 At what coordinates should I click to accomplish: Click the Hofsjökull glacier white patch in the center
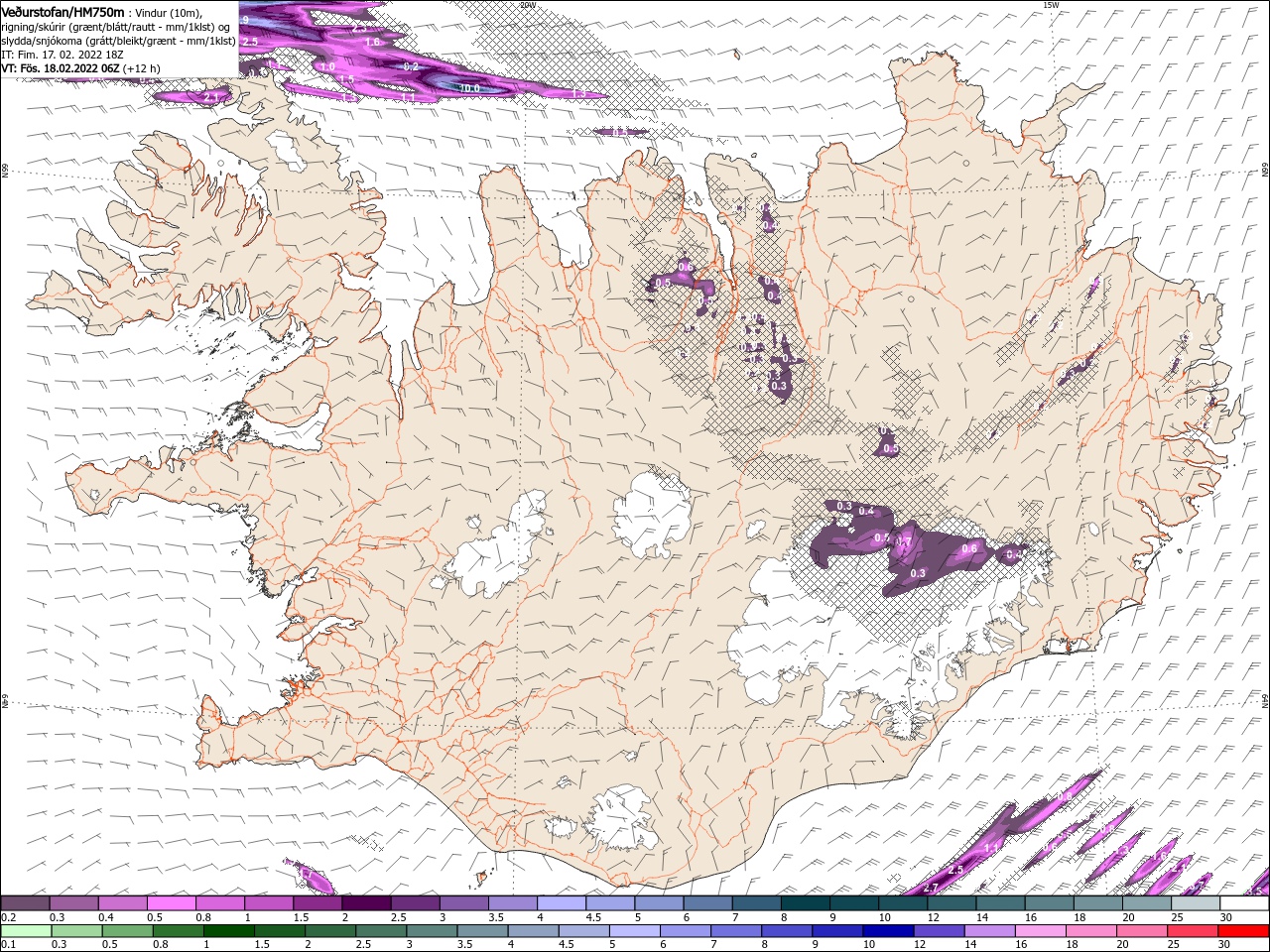tap(651, 515)
